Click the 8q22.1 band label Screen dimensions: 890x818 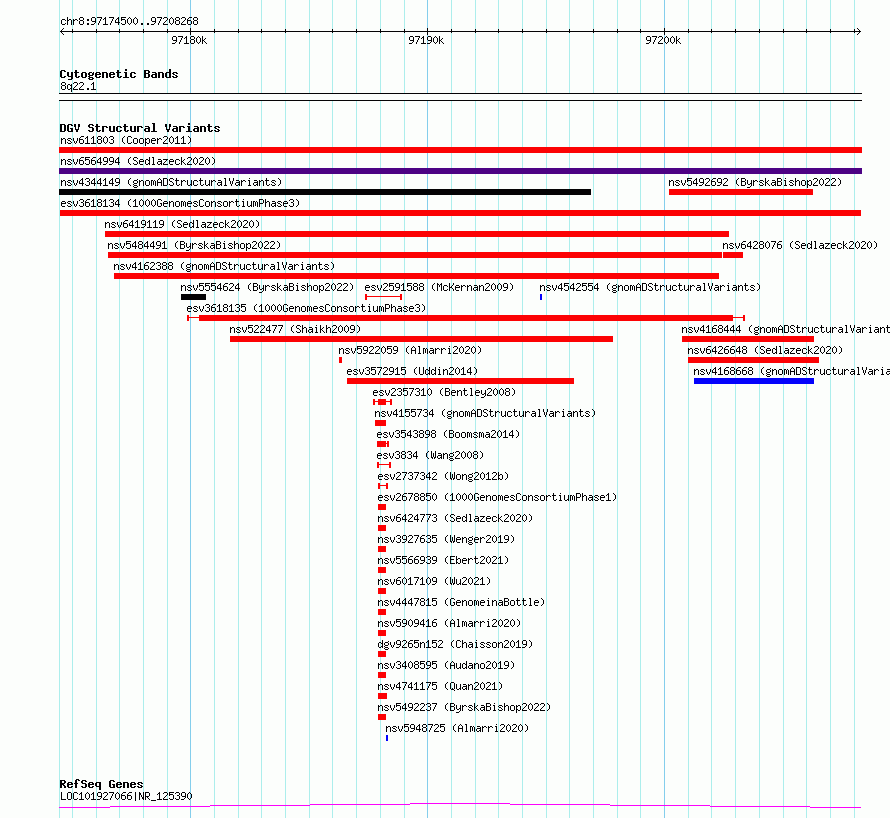tap(78, 86)
